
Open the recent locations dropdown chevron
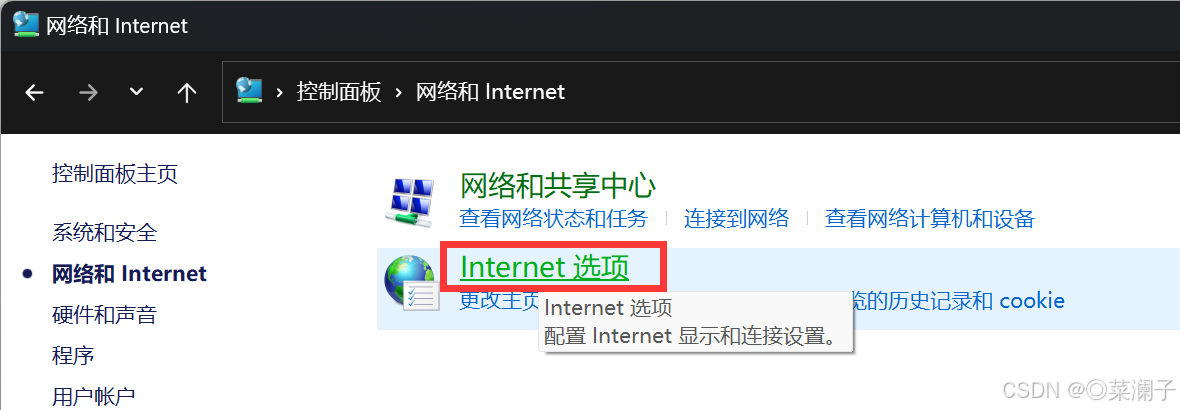(x=136, y=92)
